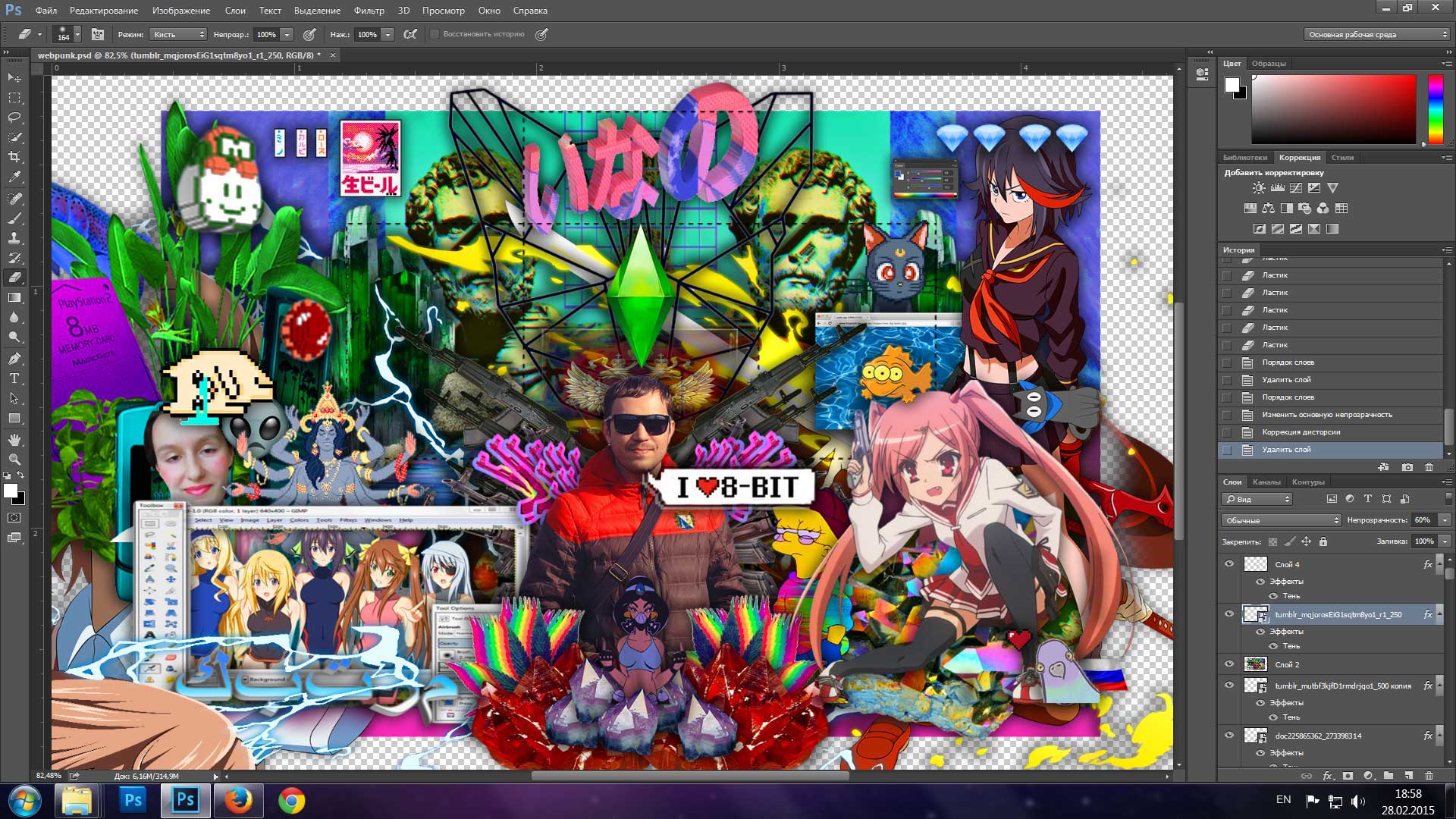Click the zoom percentage field 82,48%
Screen dimensions: 1456x819
49,776
